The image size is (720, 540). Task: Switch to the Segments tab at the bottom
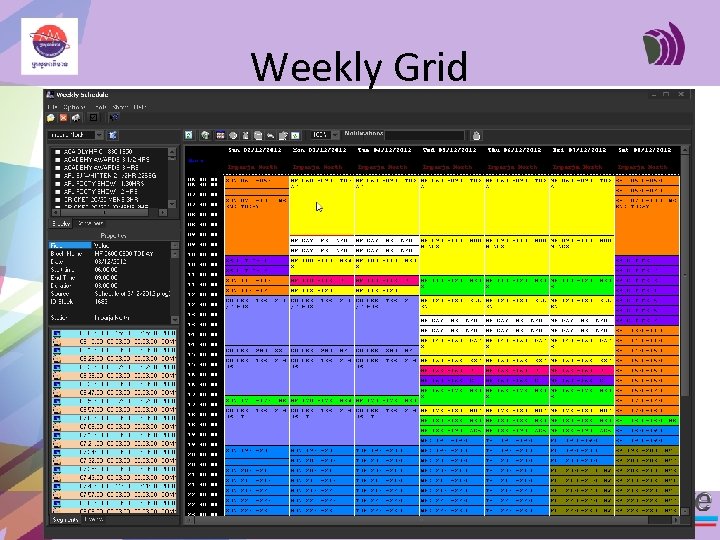tap(65, 519)
